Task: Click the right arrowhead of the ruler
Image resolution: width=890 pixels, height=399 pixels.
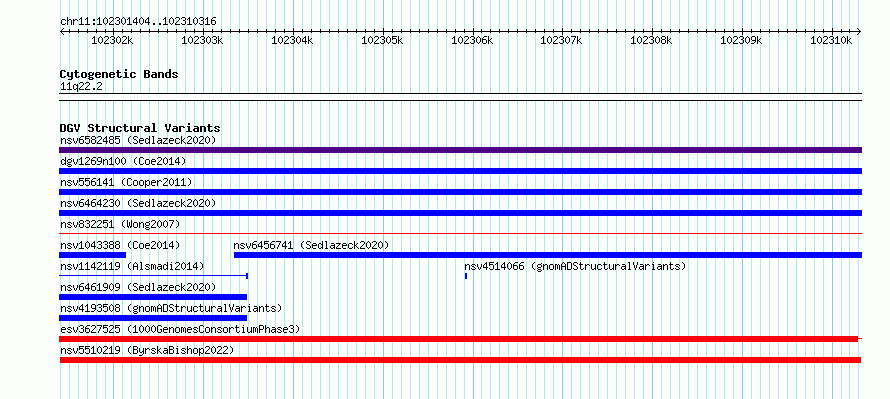Action: point(859,32)
